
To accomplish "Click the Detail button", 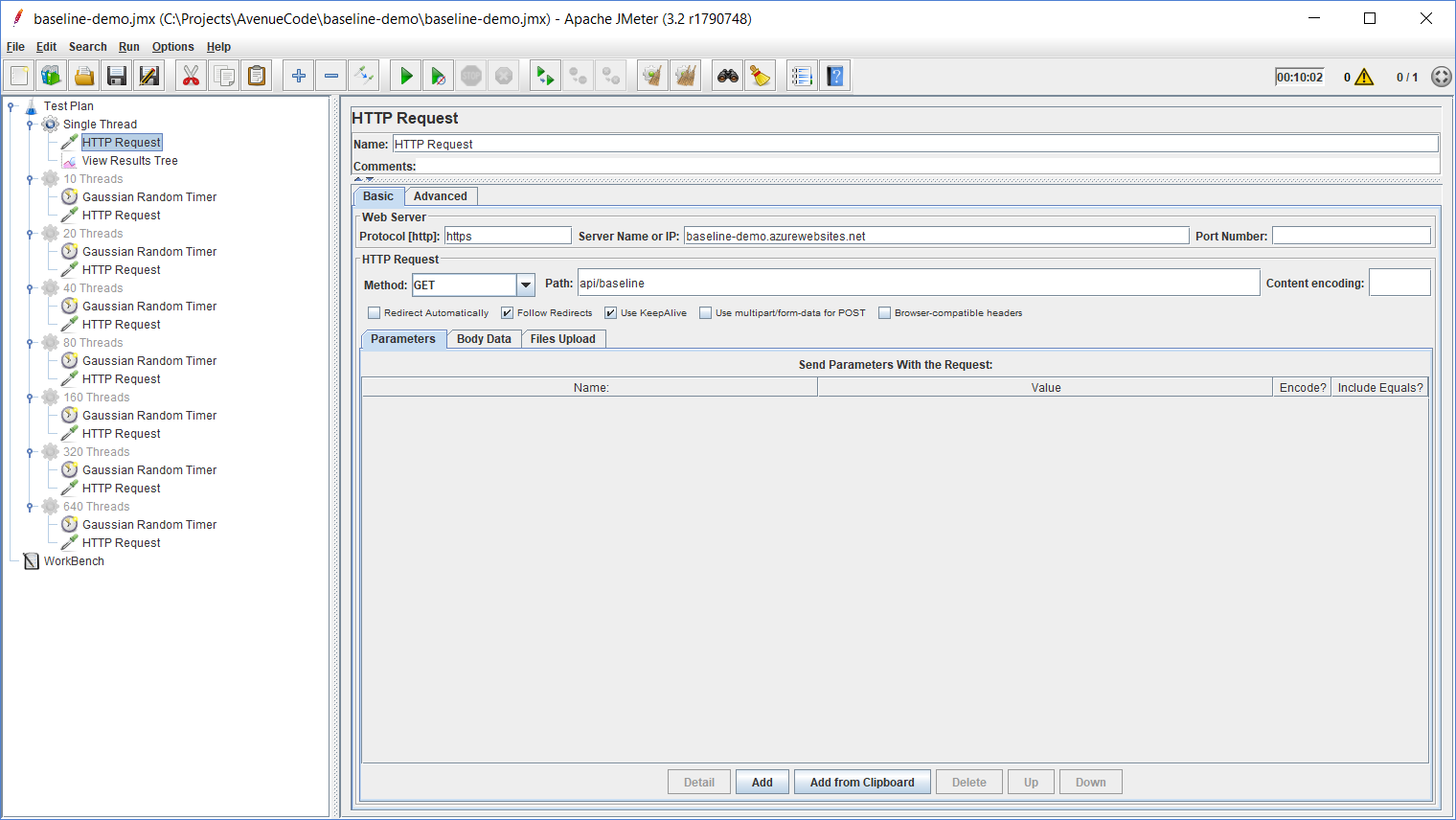I will [x=699, y=783].
